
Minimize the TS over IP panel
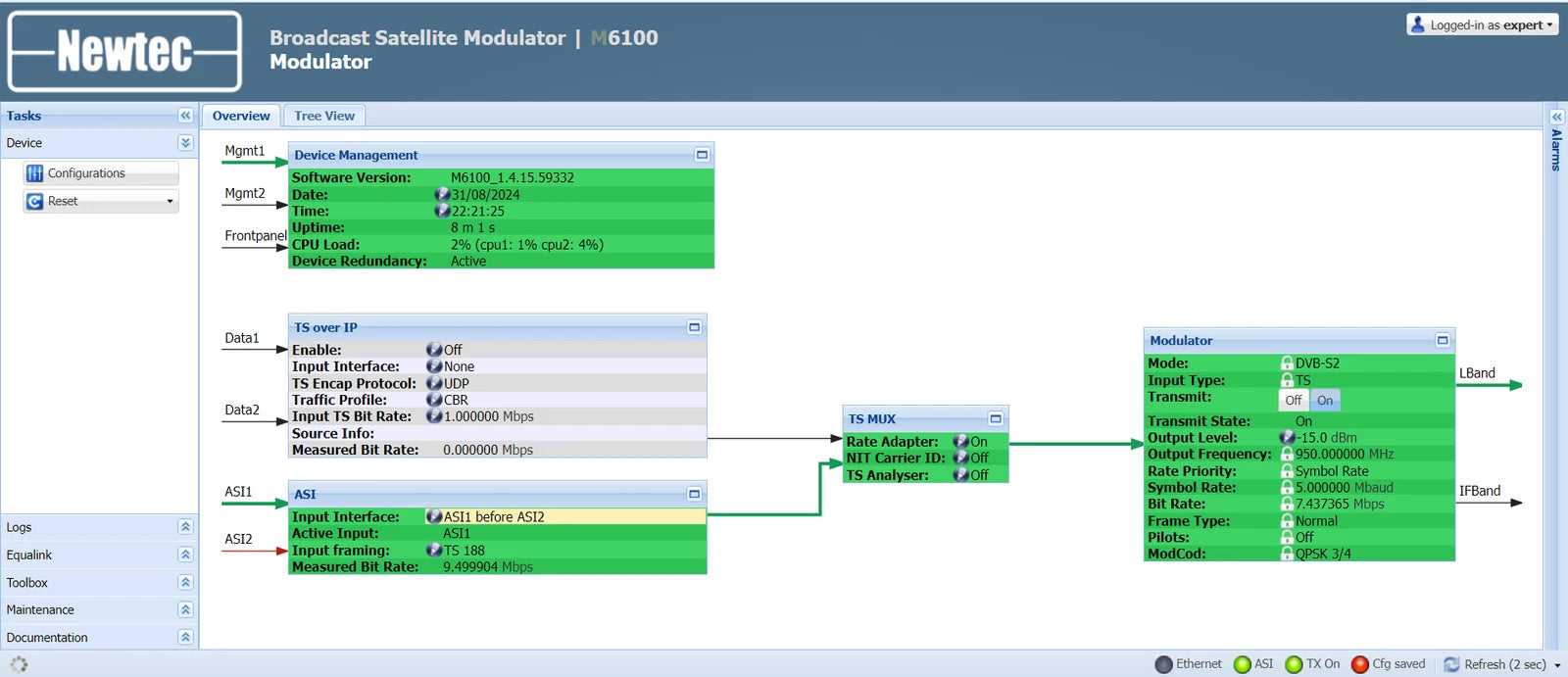pyautogui.click(x=694, y=327)
